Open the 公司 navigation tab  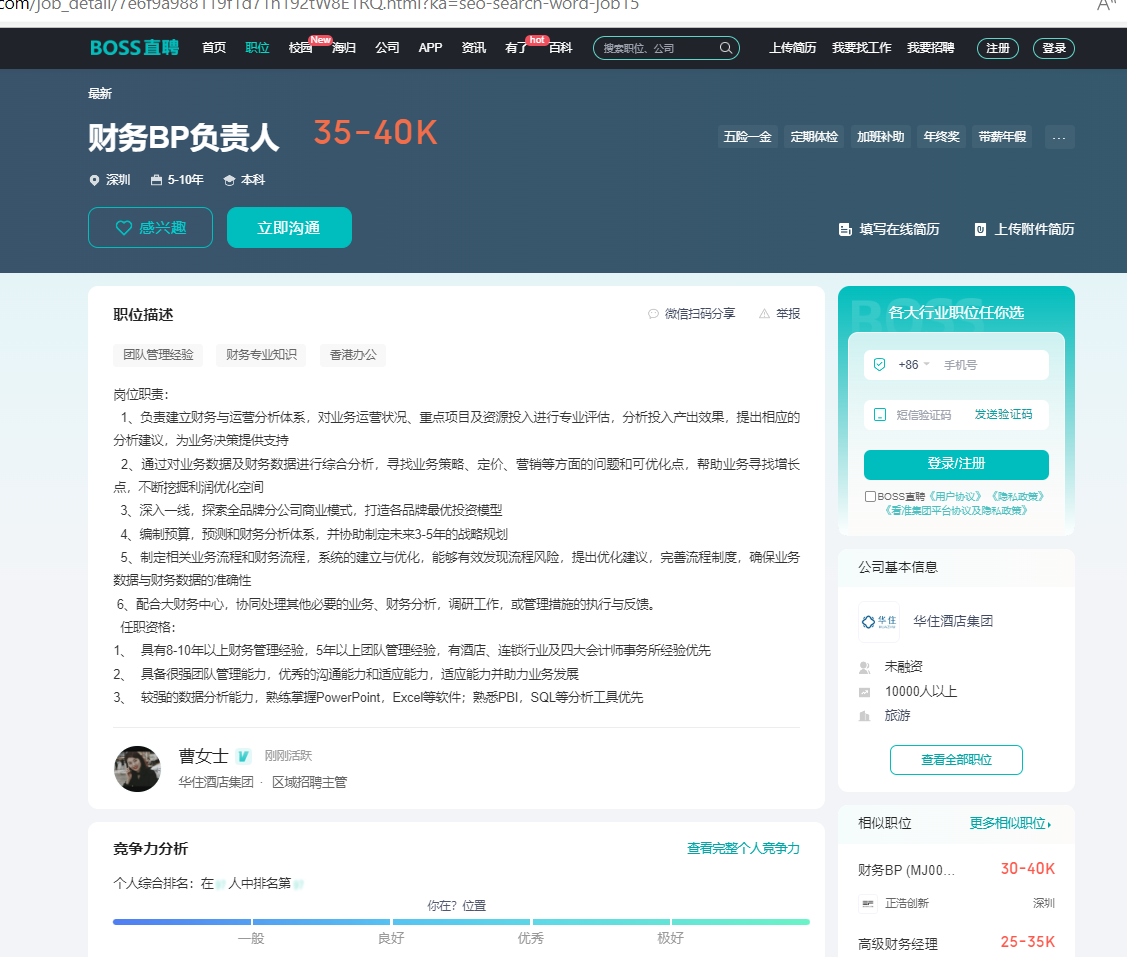pos(387,48)
